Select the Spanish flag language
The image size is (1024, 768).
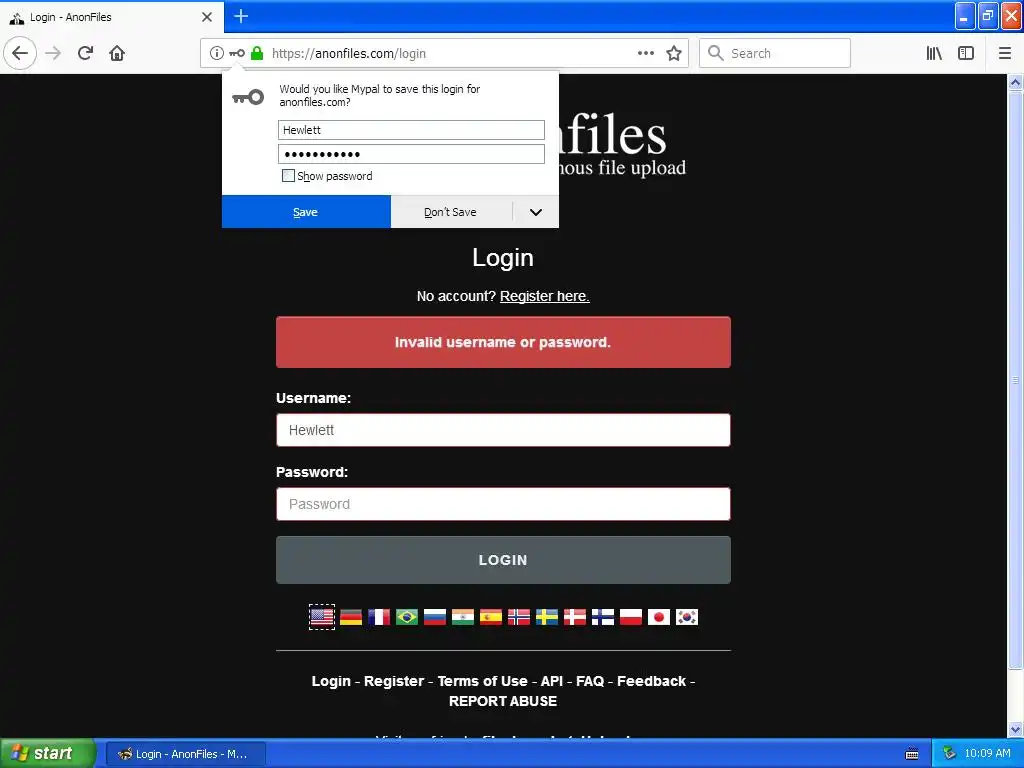click(x=491, y=616)
